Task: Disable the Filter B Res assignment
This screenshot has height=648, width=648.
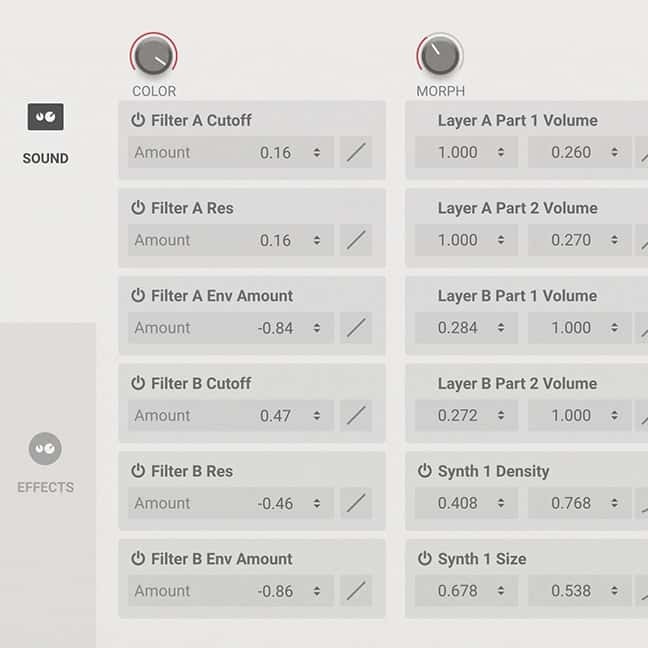Action: pyautogui.click(x=138, y=471)
